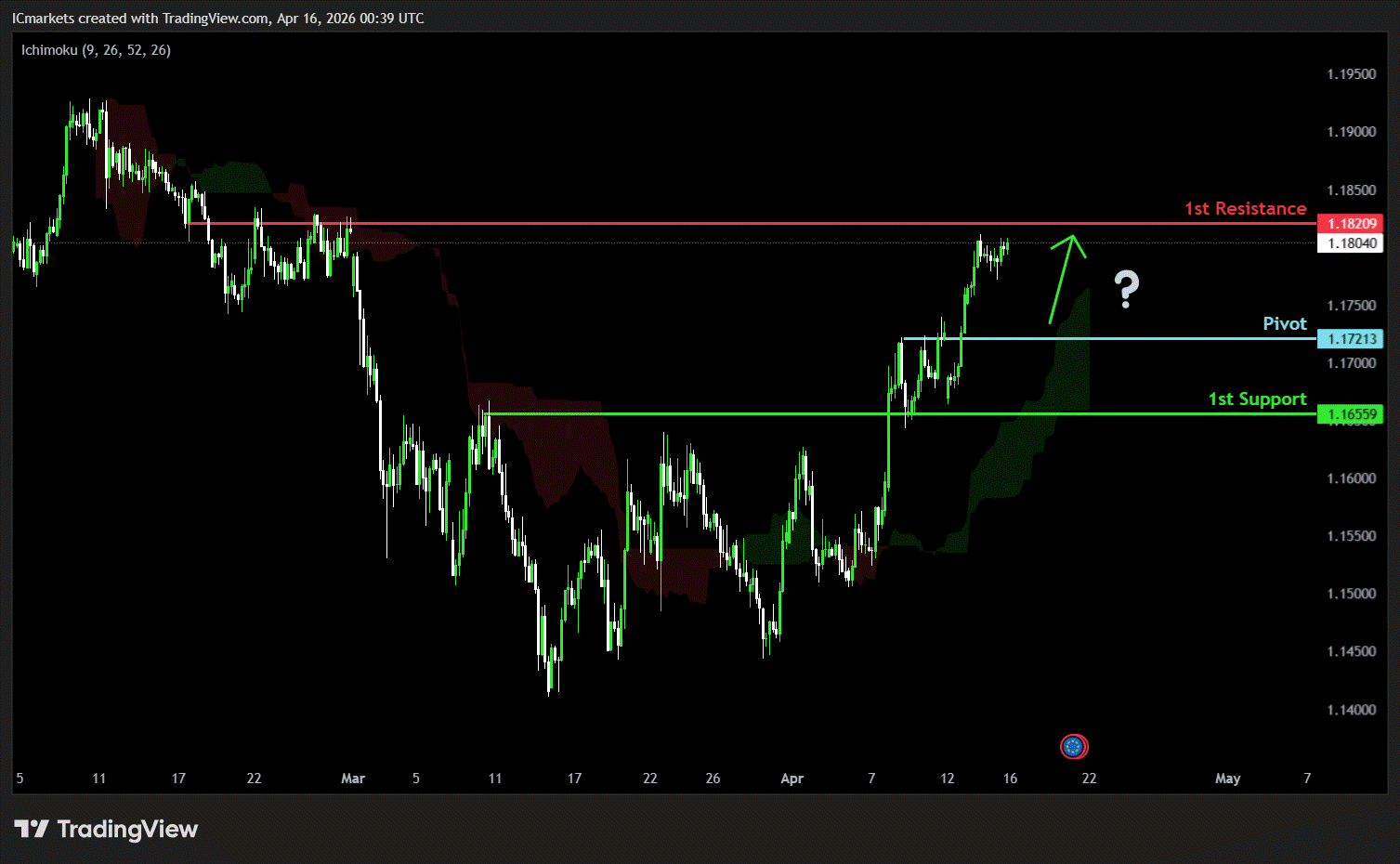Click the red 1.18209 resistance price tag
Screen dimensions: 1400x864
click(1350, 224)
